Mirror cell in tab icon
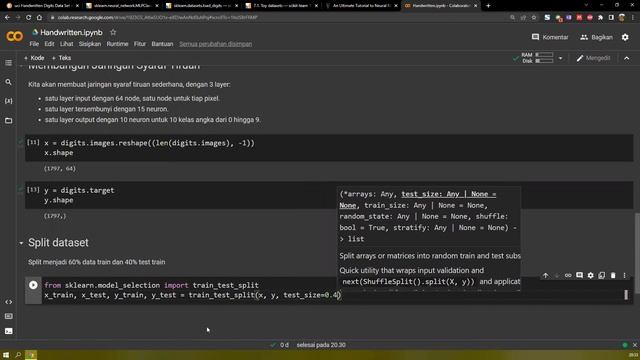This screenshot has height=360, width=640. pos(602,276)
